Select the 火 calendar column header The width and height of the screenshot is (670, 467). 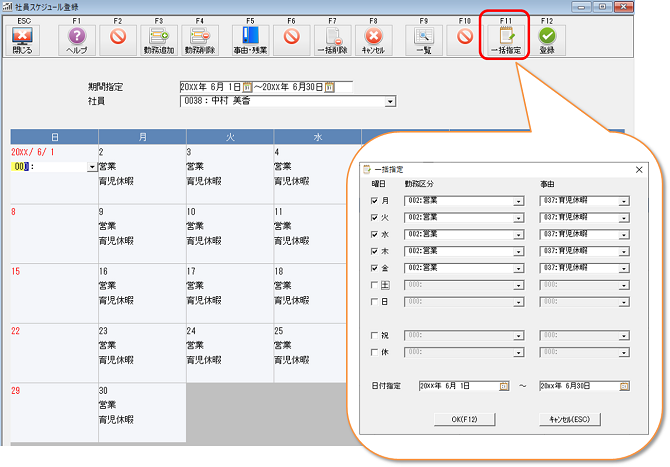[230, 137]
